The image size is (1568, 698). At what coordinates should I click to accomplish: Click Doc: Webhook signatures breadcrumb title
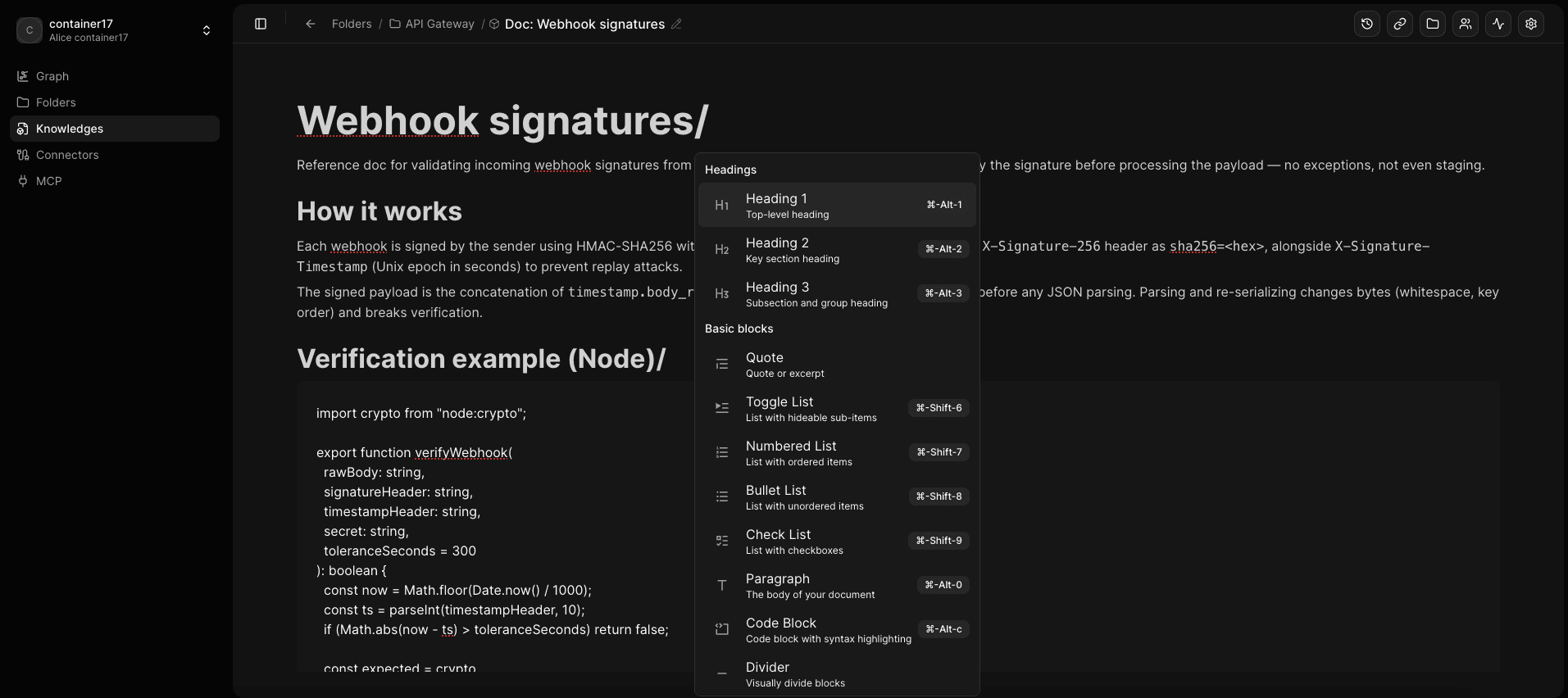pyautogui.click(x=584, y=24)
